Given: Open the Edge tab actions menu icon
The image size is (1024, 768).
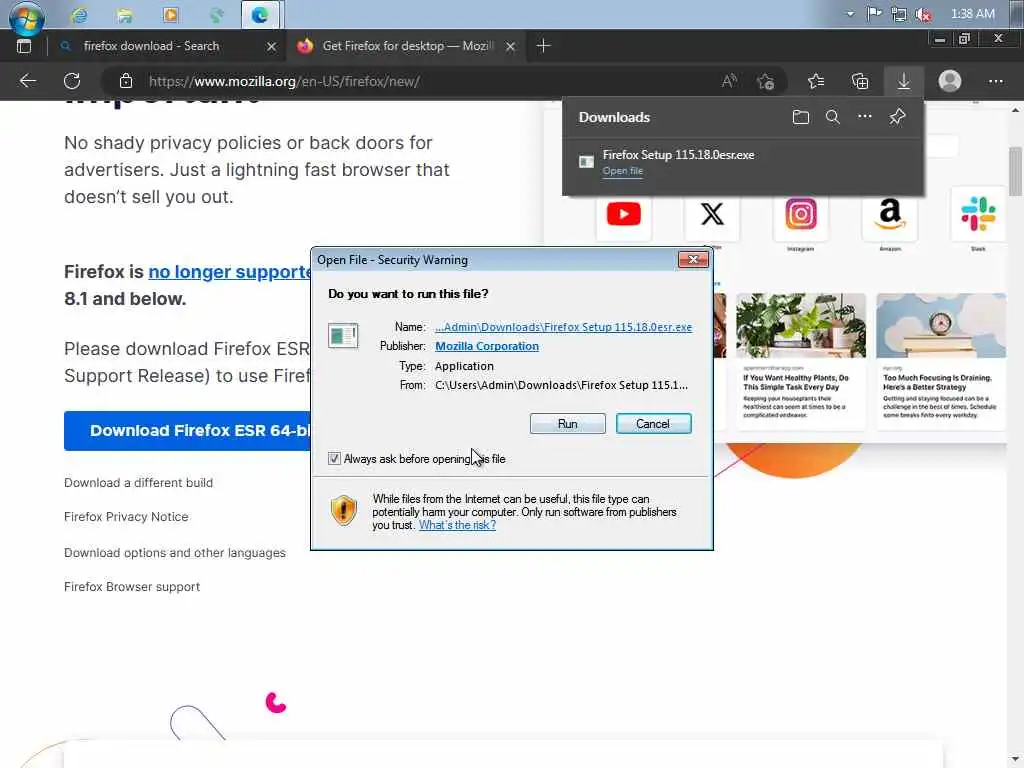Looking at the screenshot, I should pyautogui.click(x=24, y=46).
